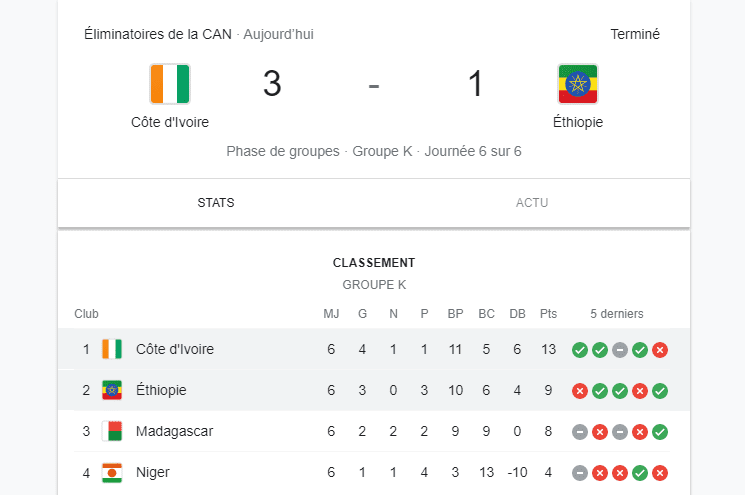Click Madagascar's latest green win icon
The width and height of the screenshot is (745, 495).
[x=660, y=432]
